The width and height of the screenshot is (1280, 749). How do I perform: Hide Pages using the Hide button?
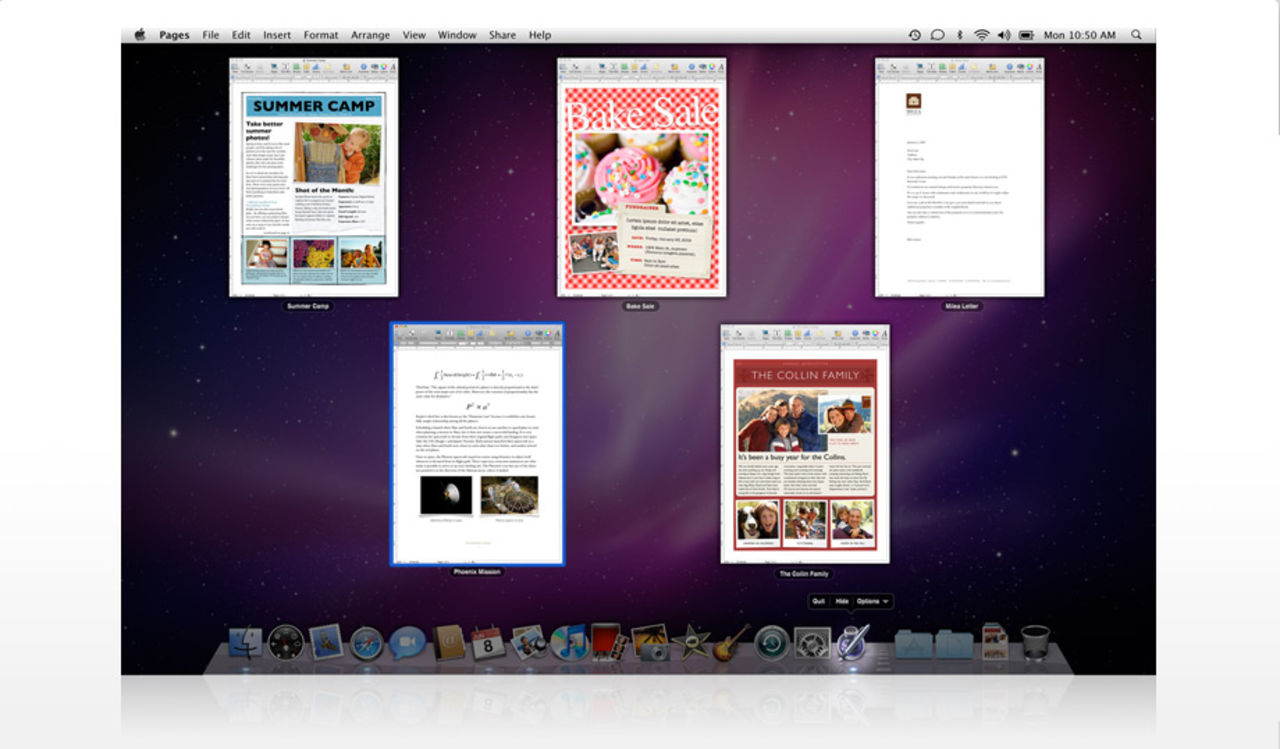pos(841,602)
